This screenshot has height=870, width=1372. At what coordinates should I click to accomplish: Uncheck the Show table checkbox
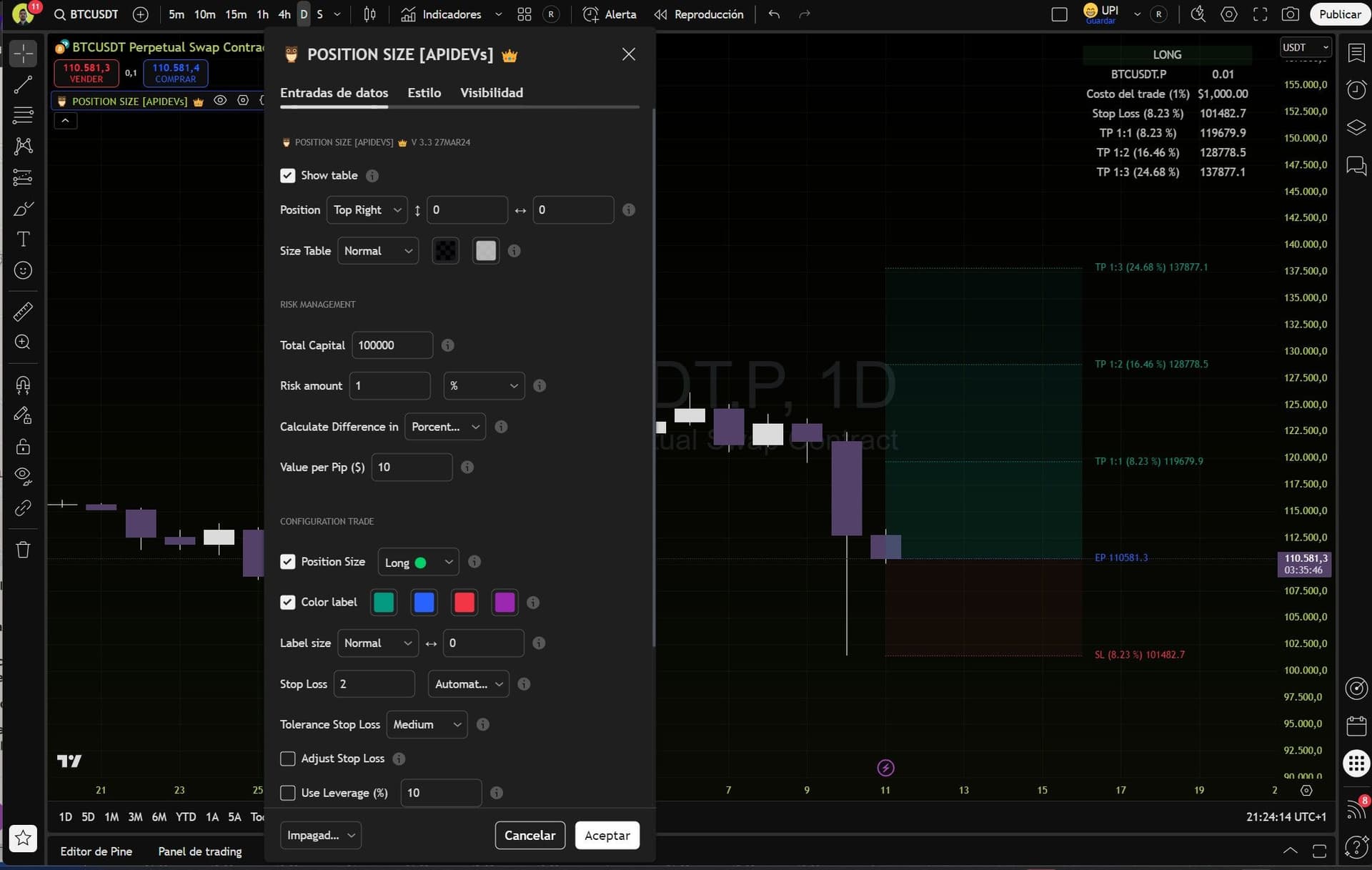click(288, 175)
